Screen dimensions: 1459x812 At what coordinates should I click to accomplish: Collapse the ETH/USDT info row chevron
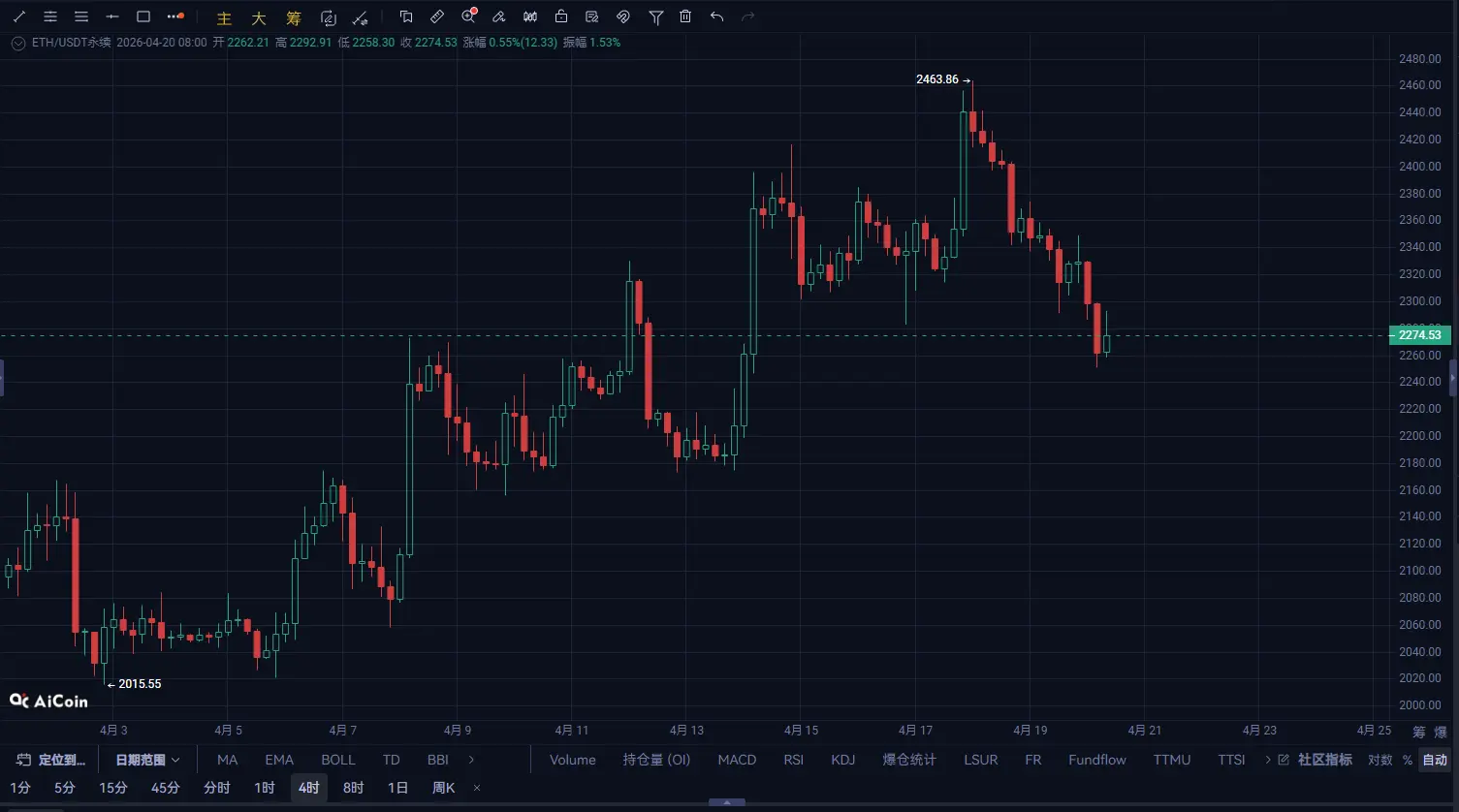coord(17,43)
